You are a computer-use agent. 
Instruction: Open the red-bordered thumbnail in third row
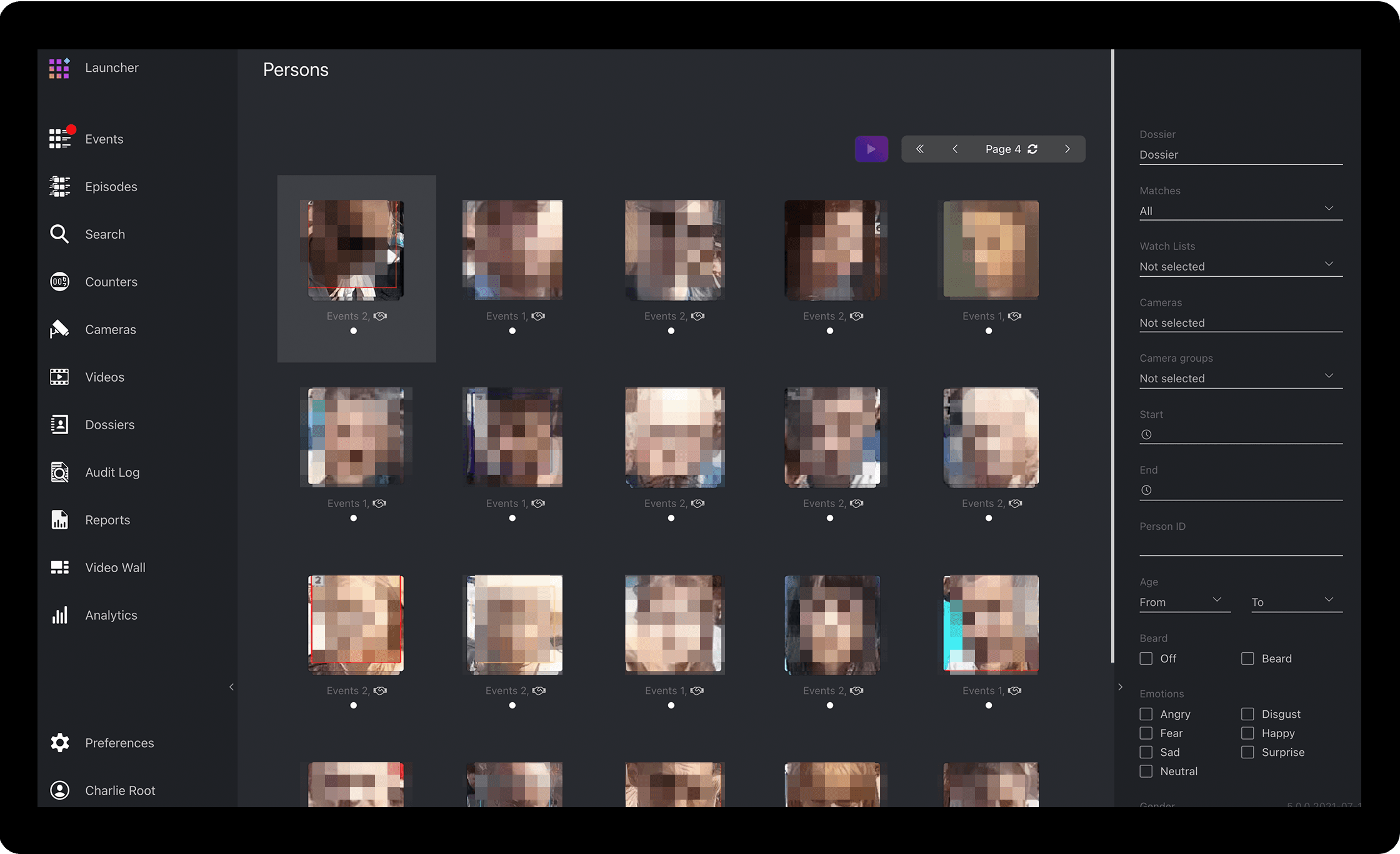[x=356, y=624]
